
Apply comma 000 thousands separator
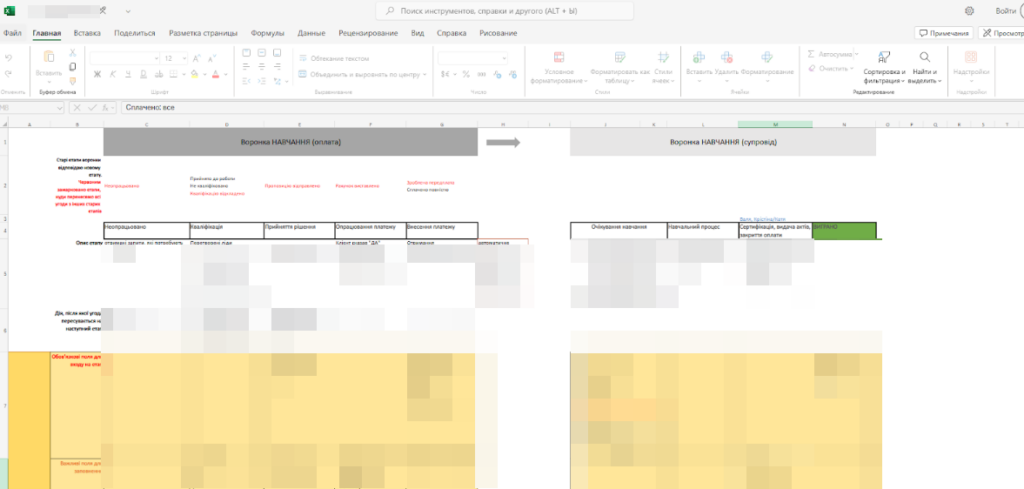click(481, 74)
